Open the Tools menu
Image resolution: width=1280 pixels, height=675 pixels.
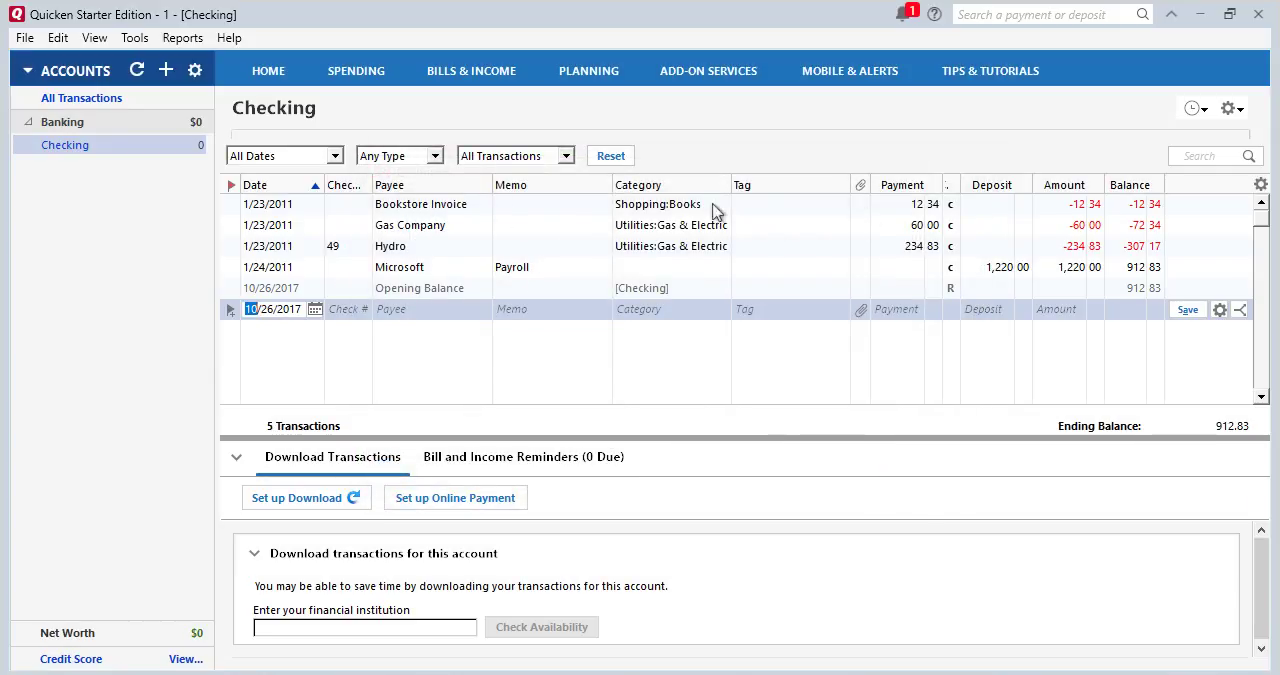(x=135, y=38)
